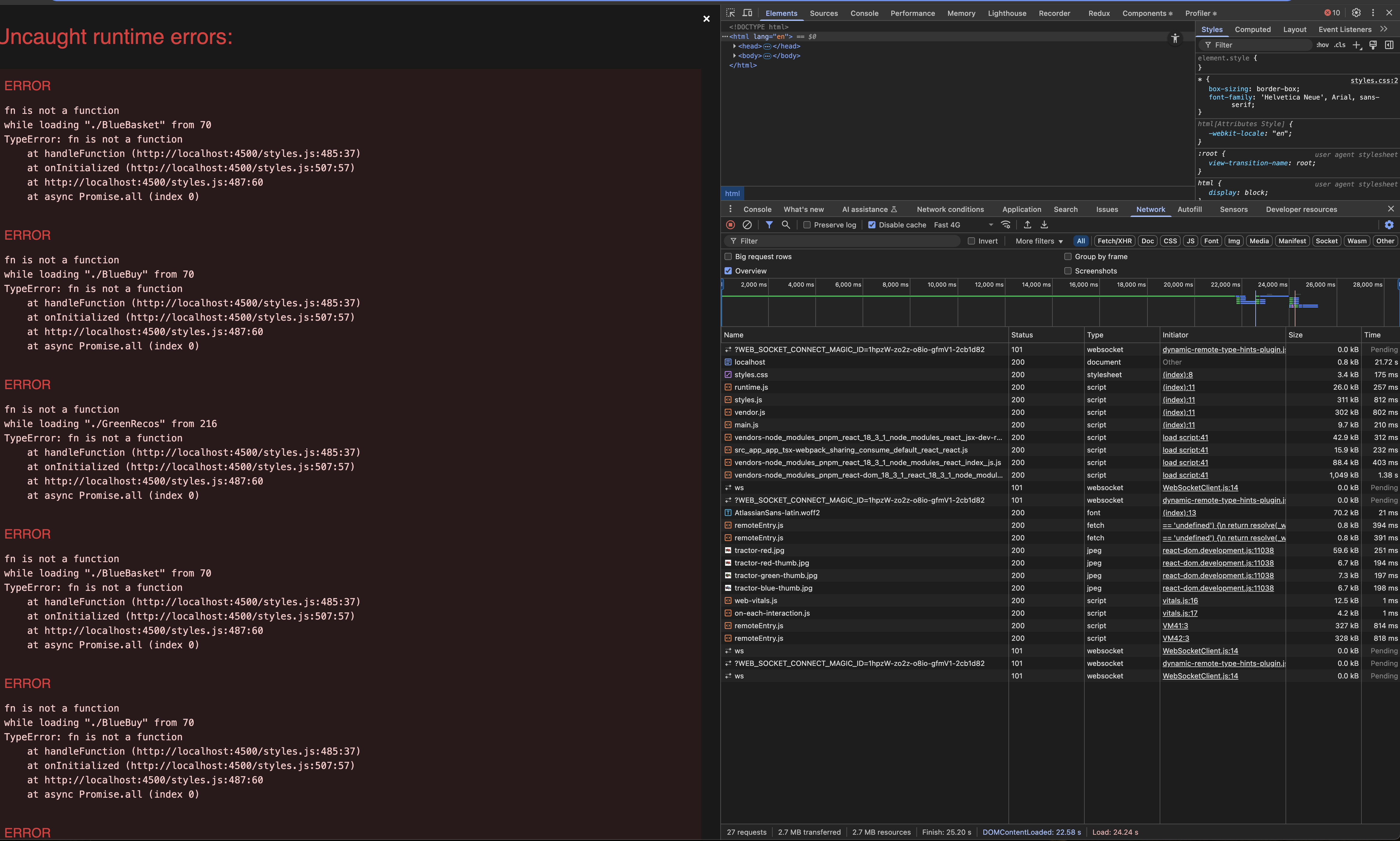Click the 24,000 ms overview timeline marker

tap(1272, 285)
